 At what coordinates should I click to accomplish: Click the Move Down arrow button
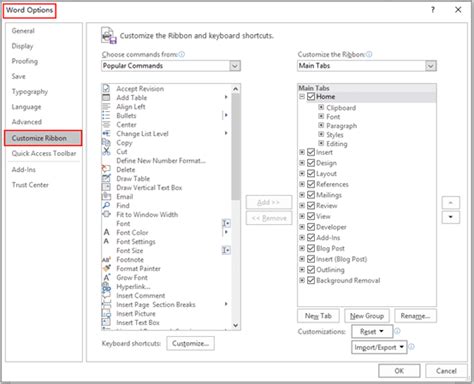451,217
